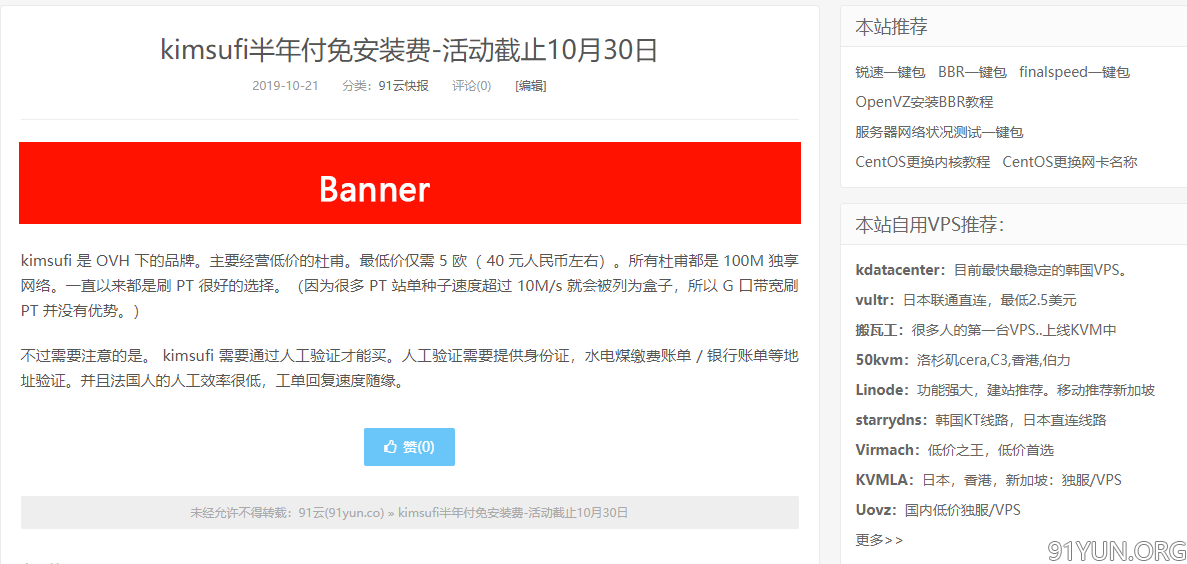Click the [编辑] edit link
The height and width of the screenshot is (564, 1187).
(x=531, y=86)
